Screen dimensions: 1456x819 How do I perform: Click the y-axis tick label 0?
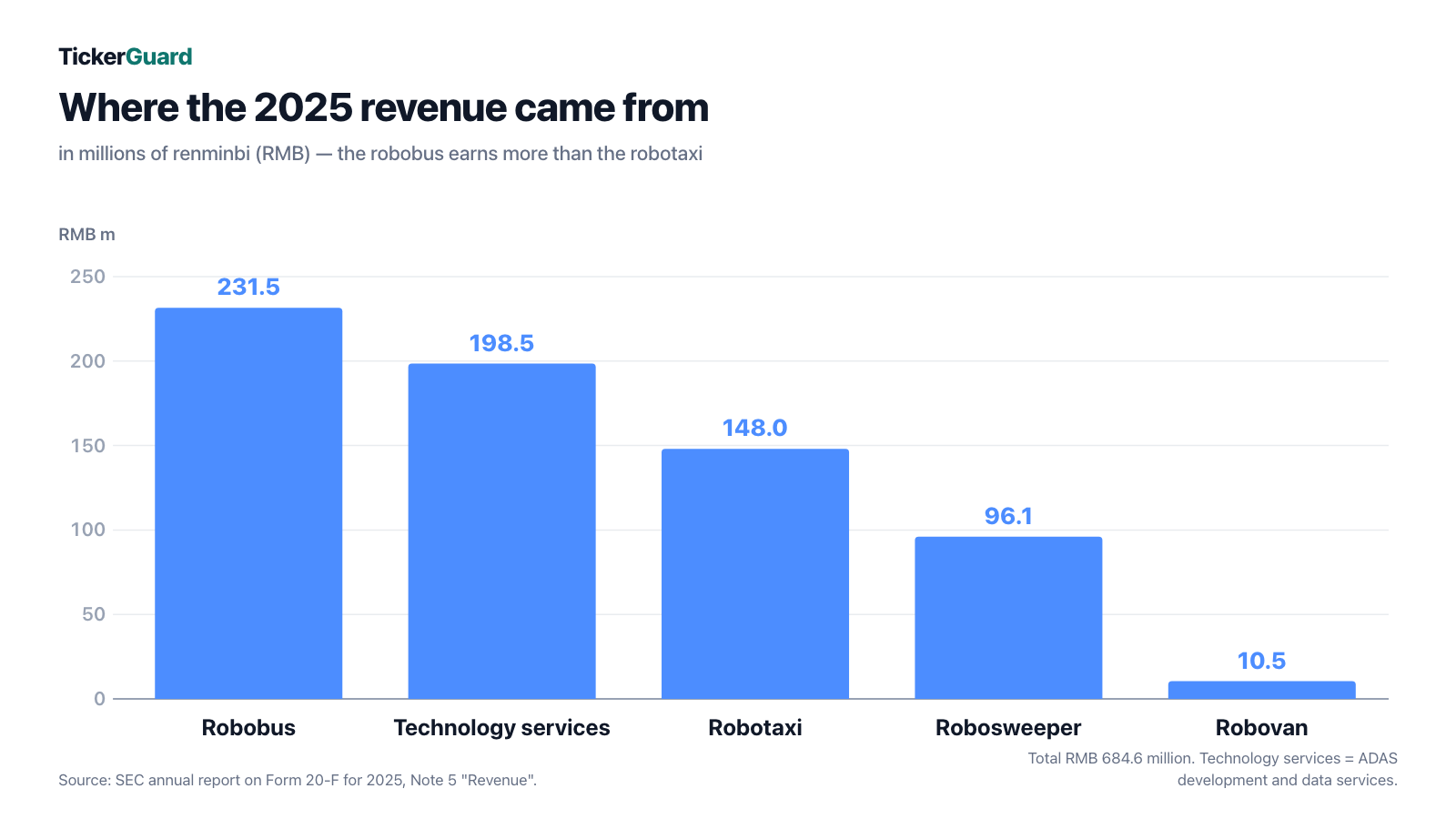click(x=99, y=699)
